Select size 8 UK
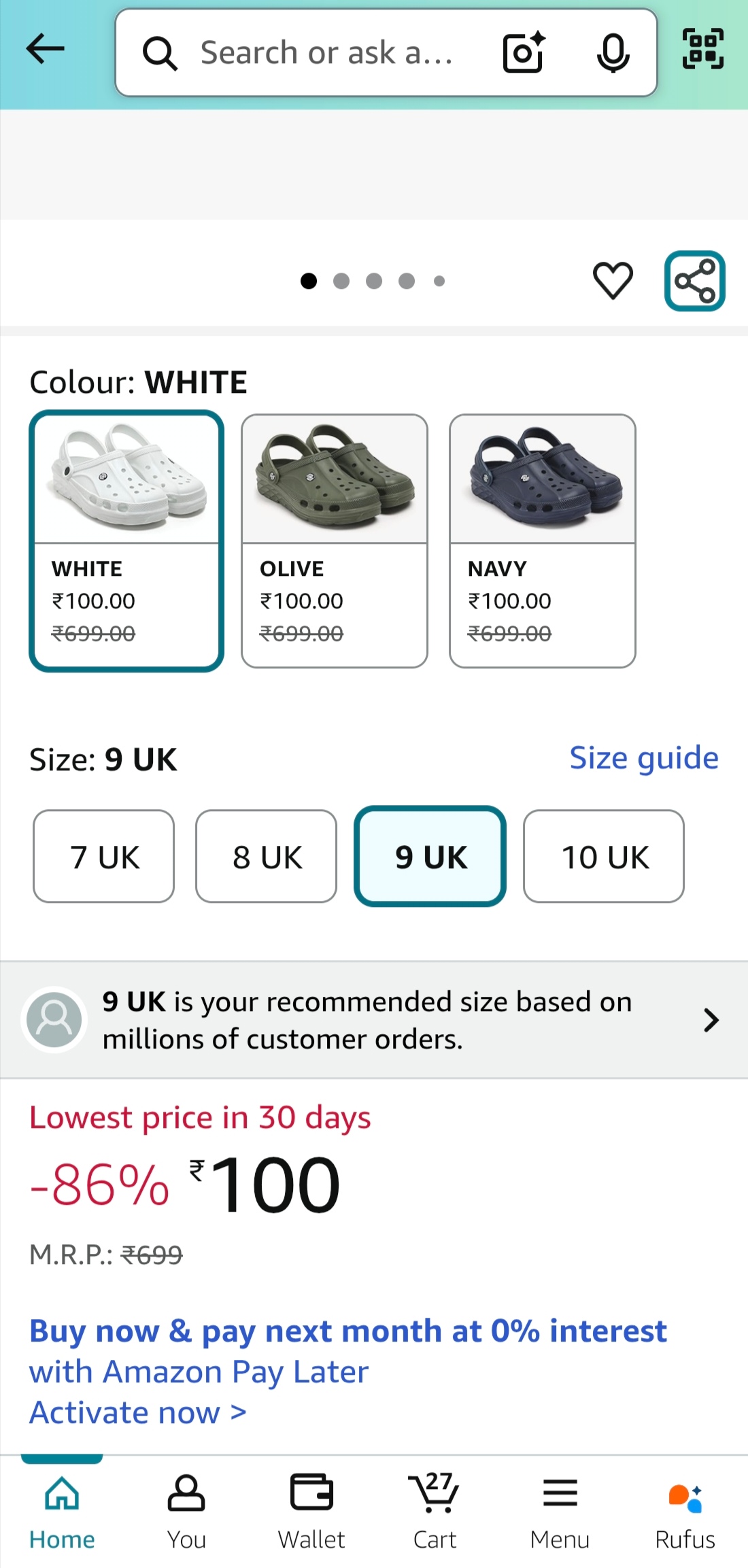Viewport: 748px width, 1568px height. pos(267,856)
